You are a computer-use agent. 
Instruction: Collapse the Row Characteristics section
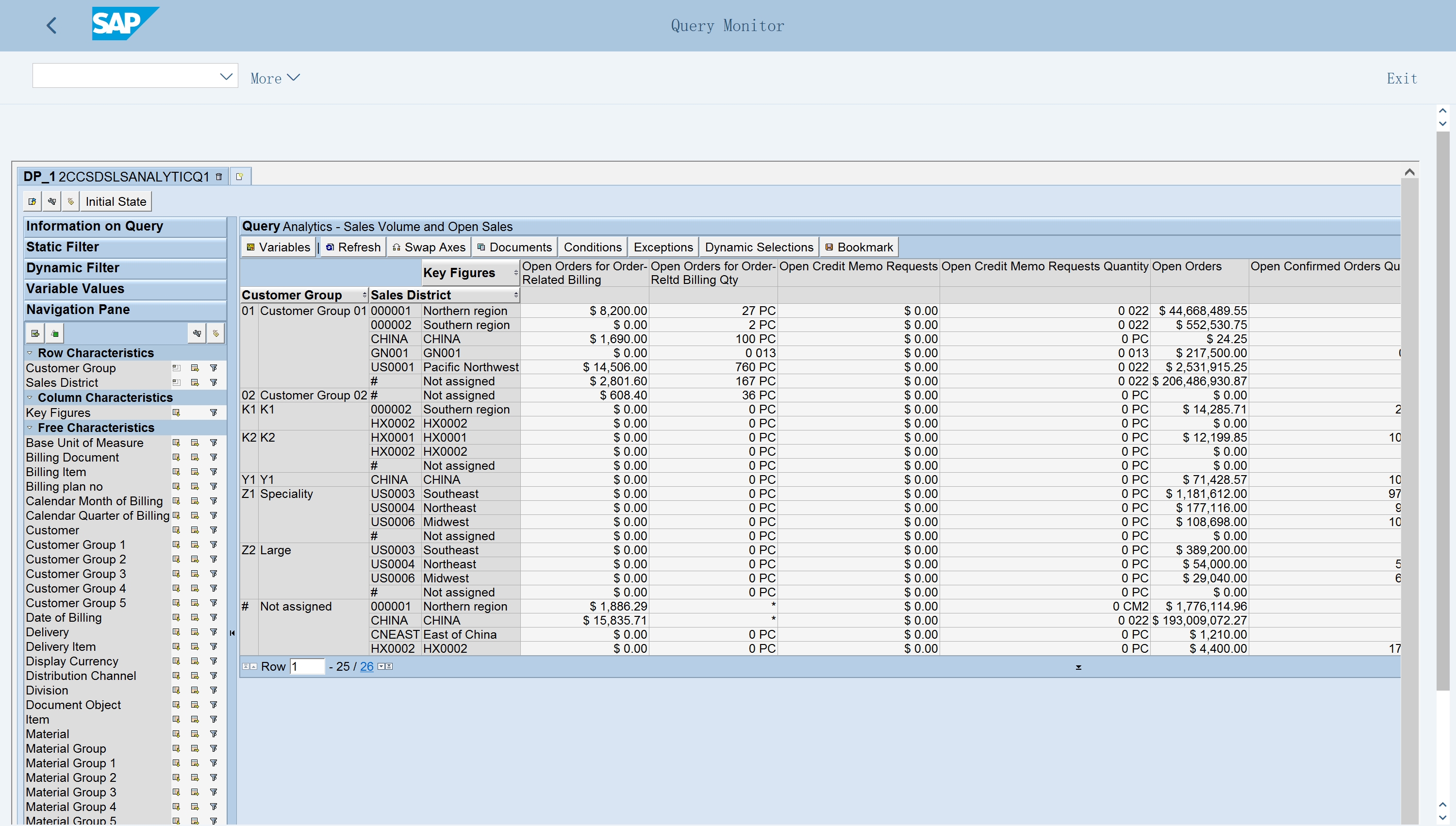point(30,352)
